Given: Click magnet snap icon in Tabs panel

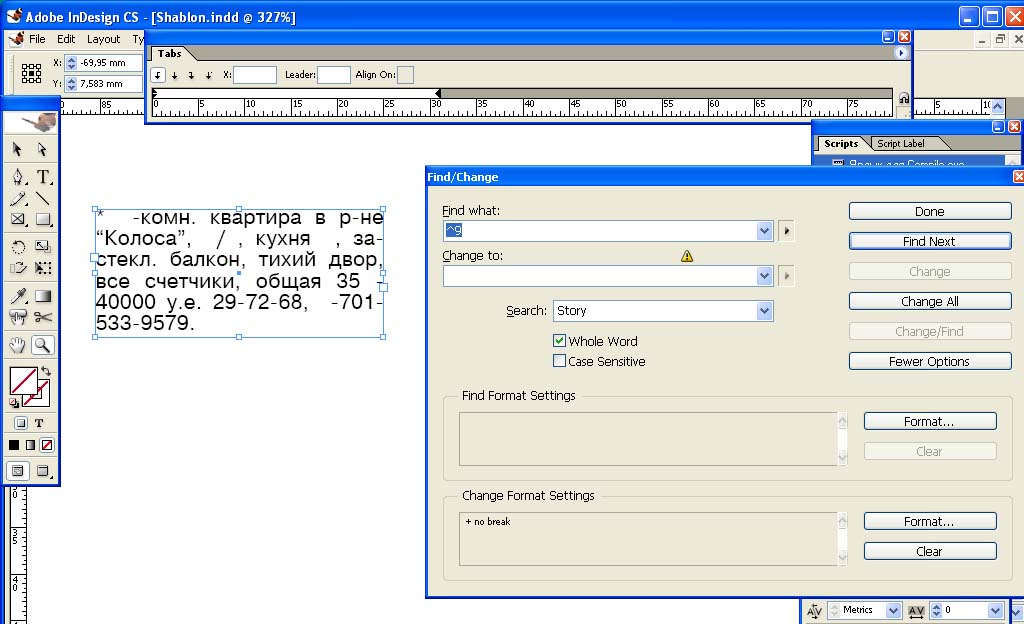Looking at the screenshot, I should [x=904, y=98].
